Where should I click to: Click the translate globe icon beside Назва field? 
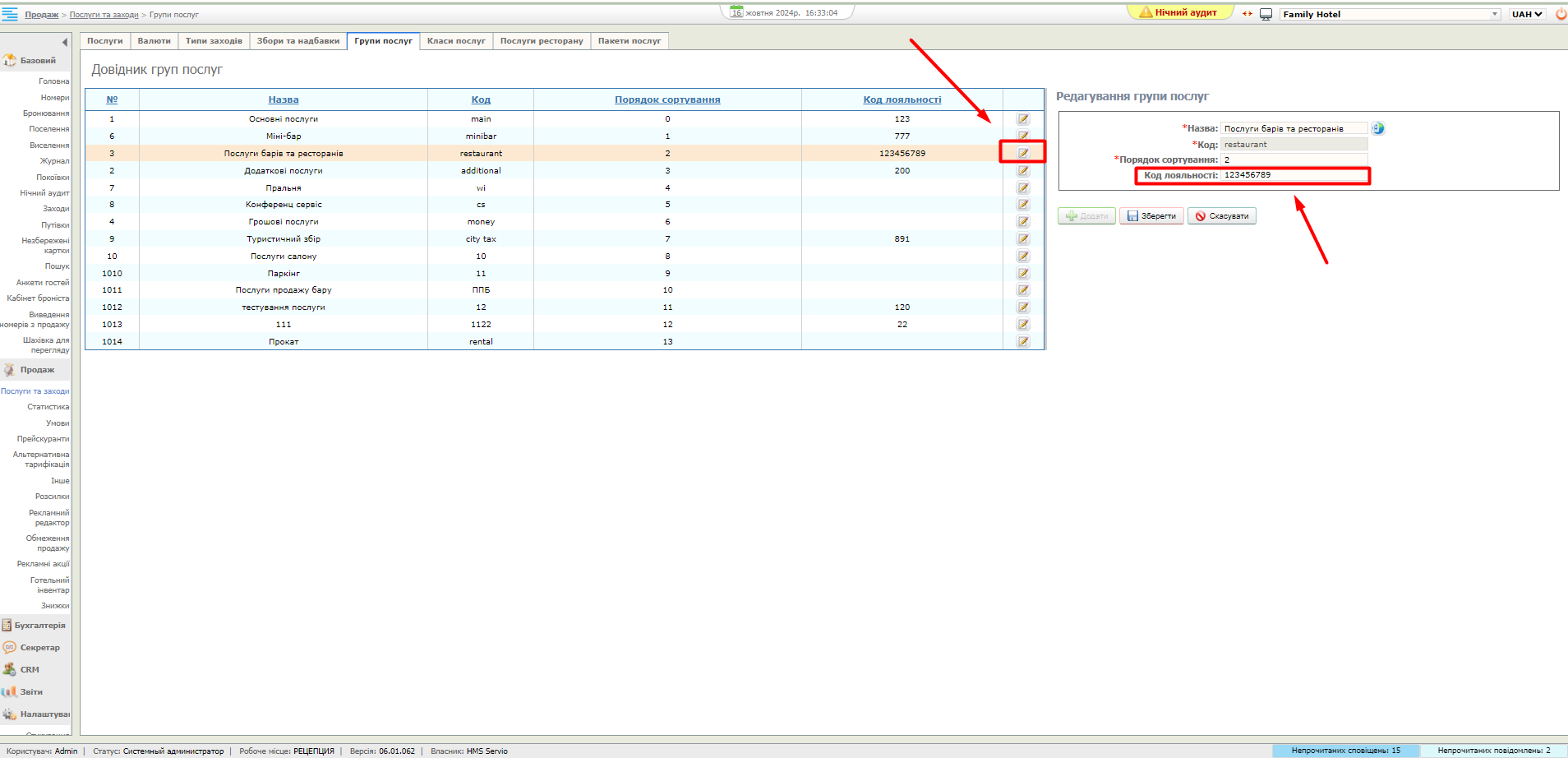pyautogui.click(x=1378, y=128)
